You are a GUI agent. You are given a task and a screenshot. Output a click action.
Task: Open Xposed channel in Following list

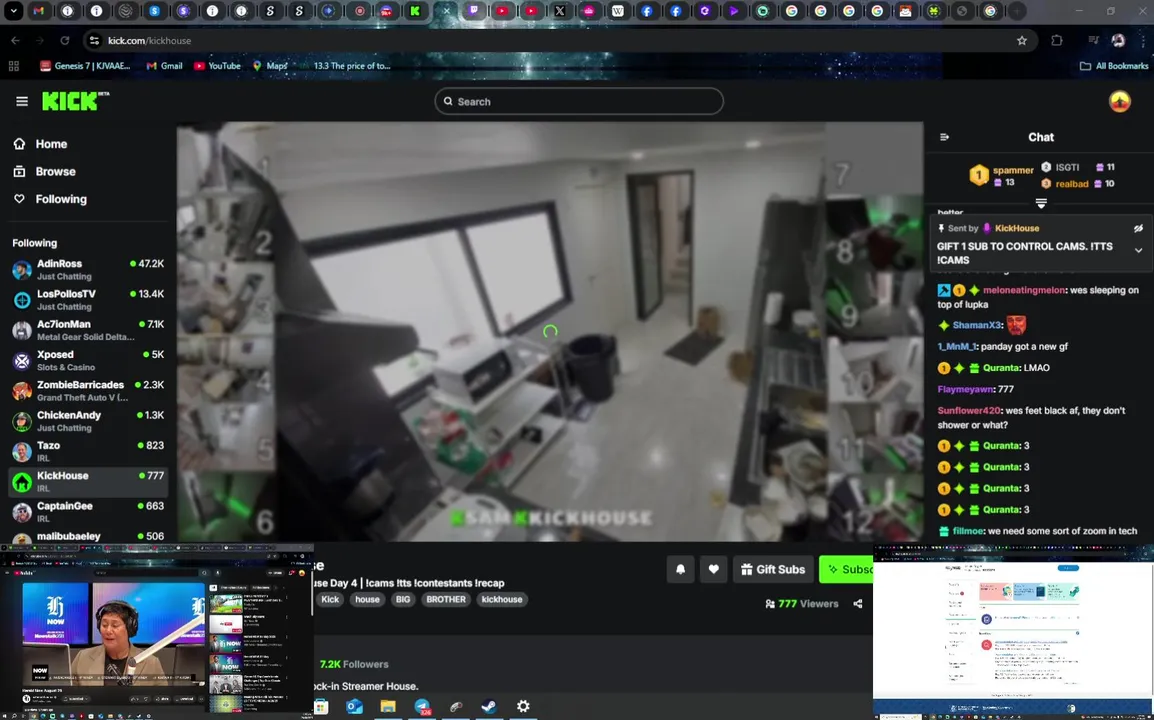coord(88,360)
